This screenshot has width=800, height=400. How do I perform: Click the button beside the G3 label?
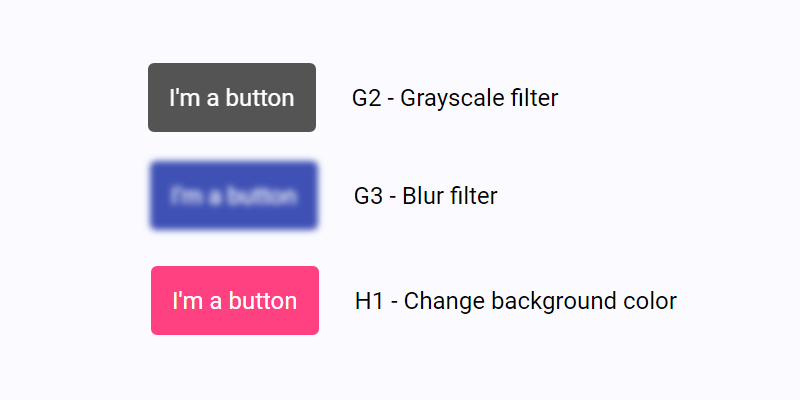234,196
